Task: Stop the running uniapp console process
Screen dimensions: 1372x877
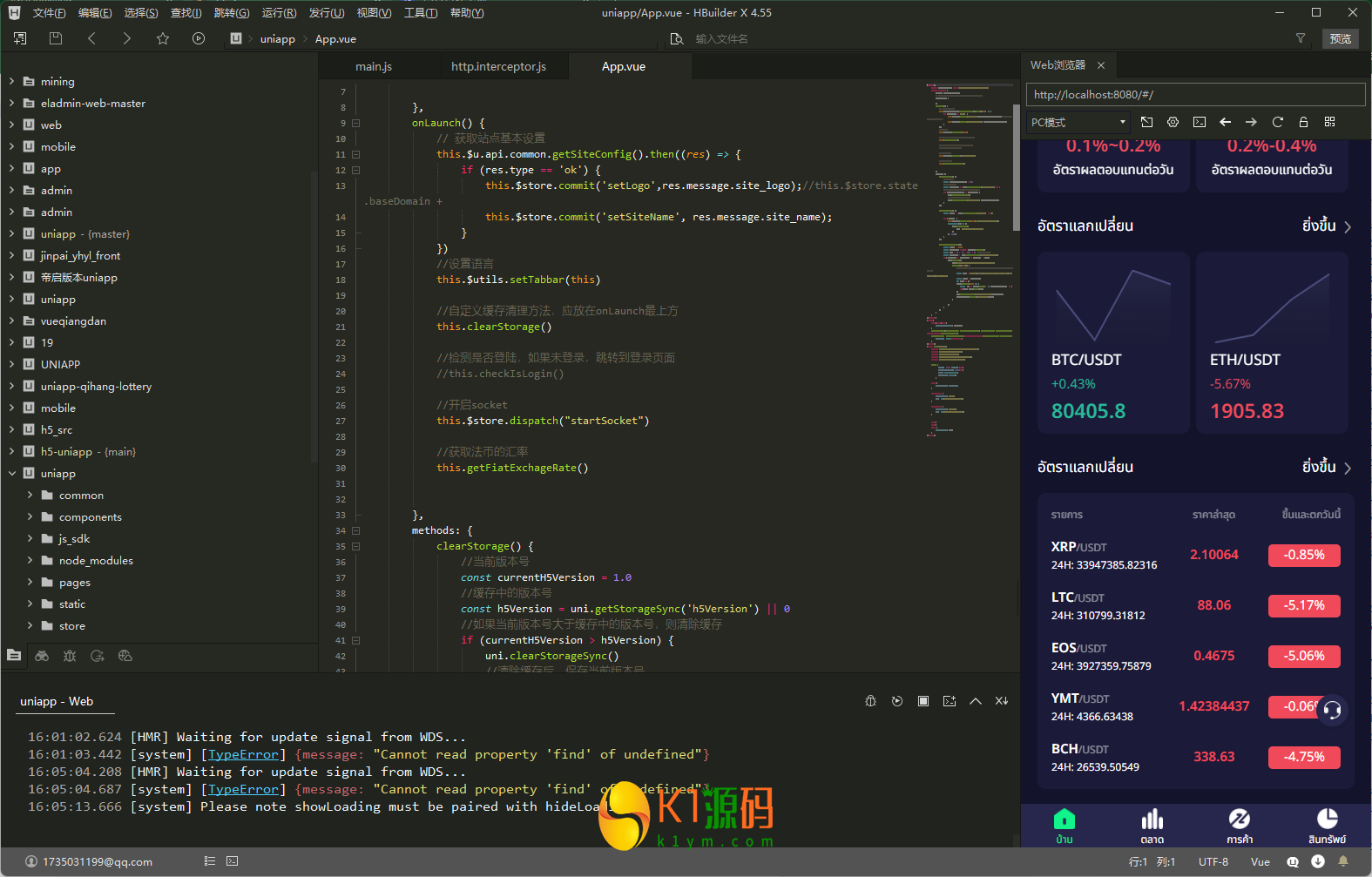Action: coord(923,701)
